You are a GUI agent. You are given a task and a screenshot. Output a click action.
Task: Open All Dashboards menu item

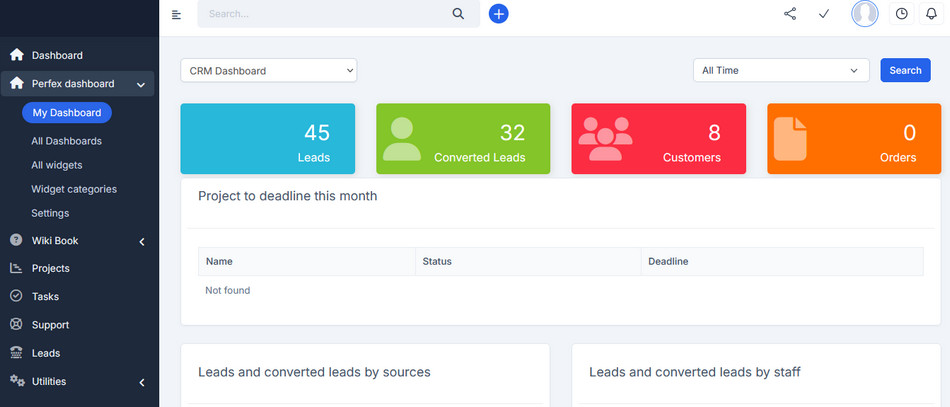pos(67,141)
